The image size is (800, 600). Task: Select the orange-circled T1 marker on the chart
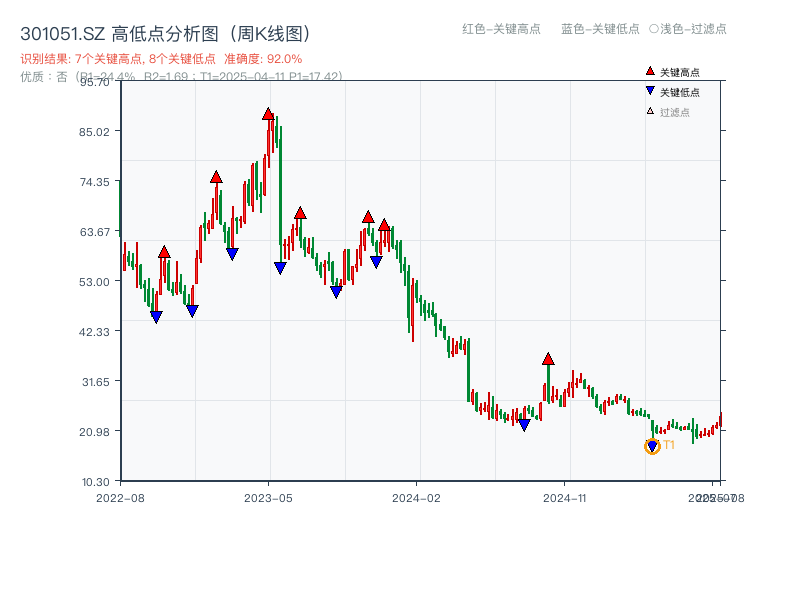point(651,446)
